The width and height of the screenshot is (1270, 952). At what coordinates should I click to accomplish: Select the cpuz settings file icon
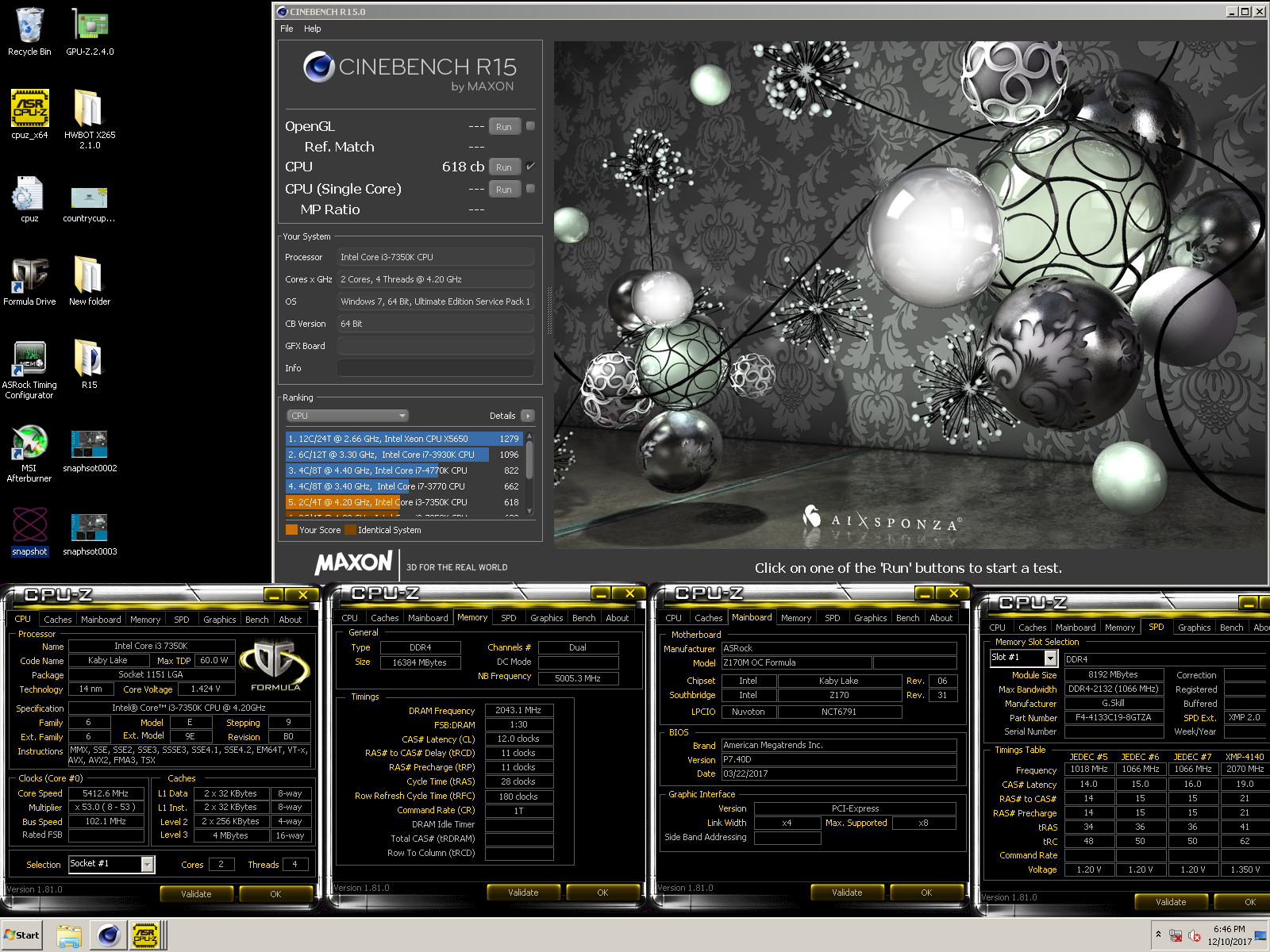(x=29, y=199)
